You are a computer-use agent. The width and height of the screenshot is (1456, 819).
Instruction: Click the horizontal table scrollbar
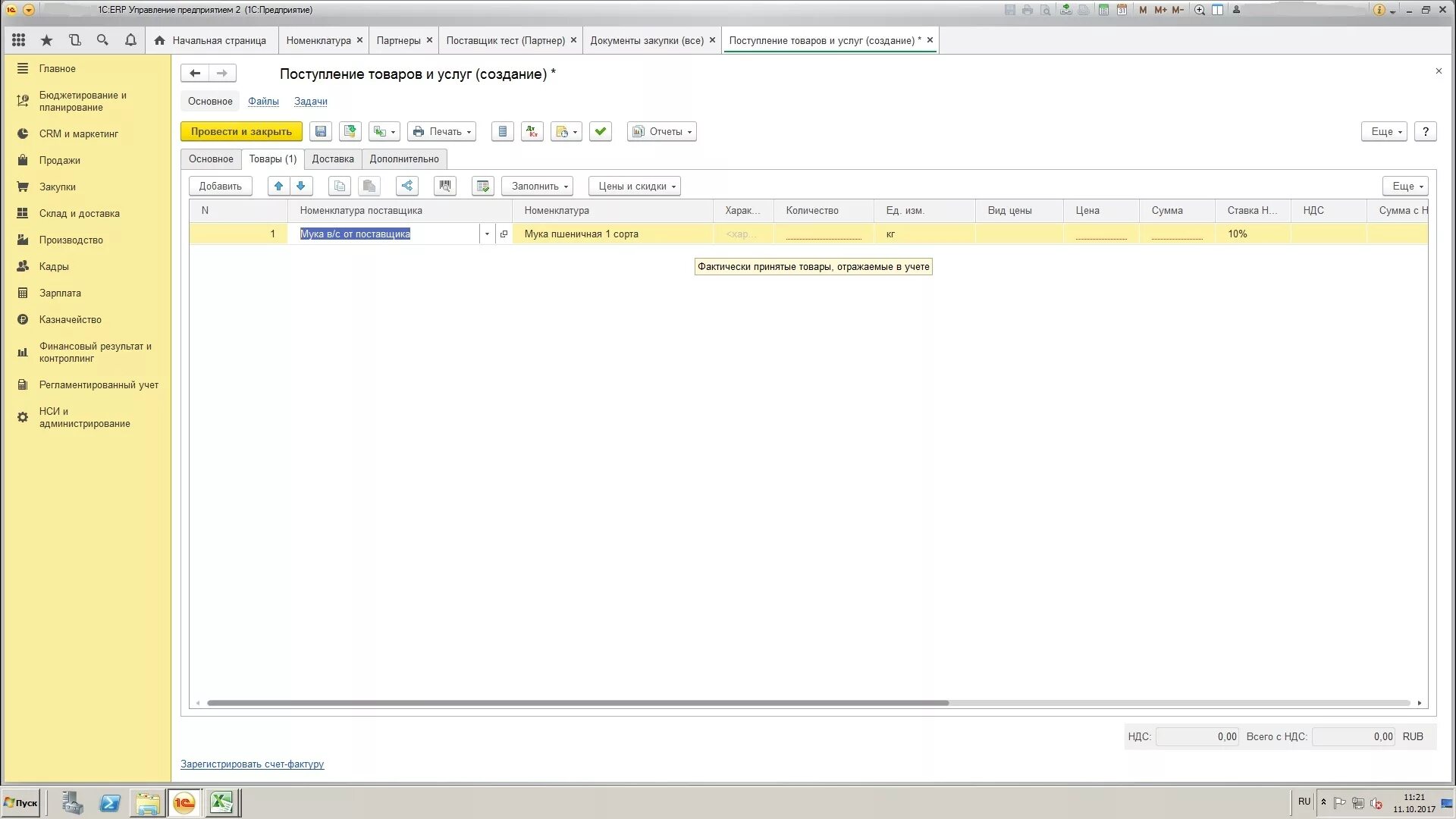pyautogui.click(x=576, y=703)
